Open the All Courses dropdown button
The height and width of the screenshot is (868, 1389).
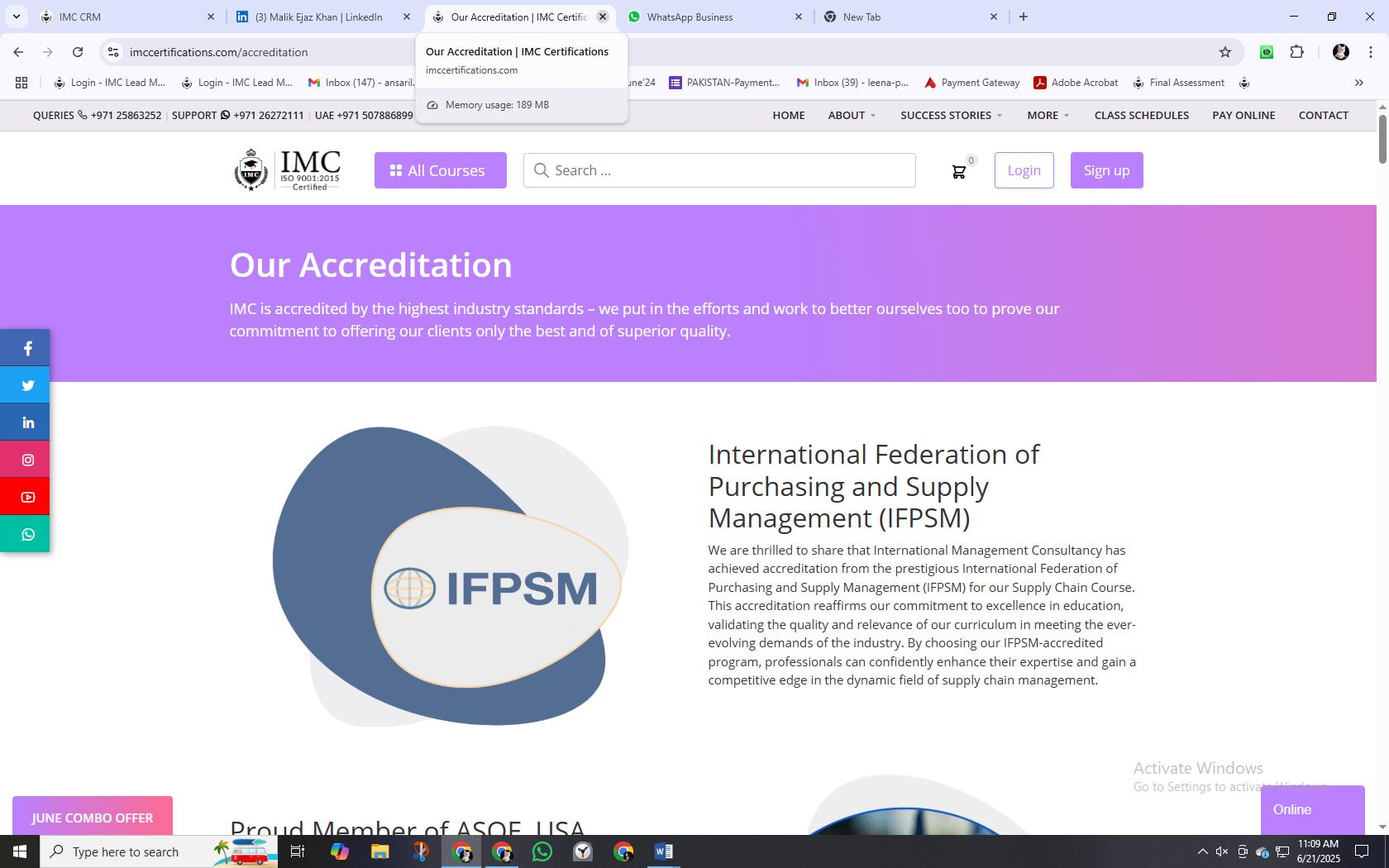tap(440, 170)
